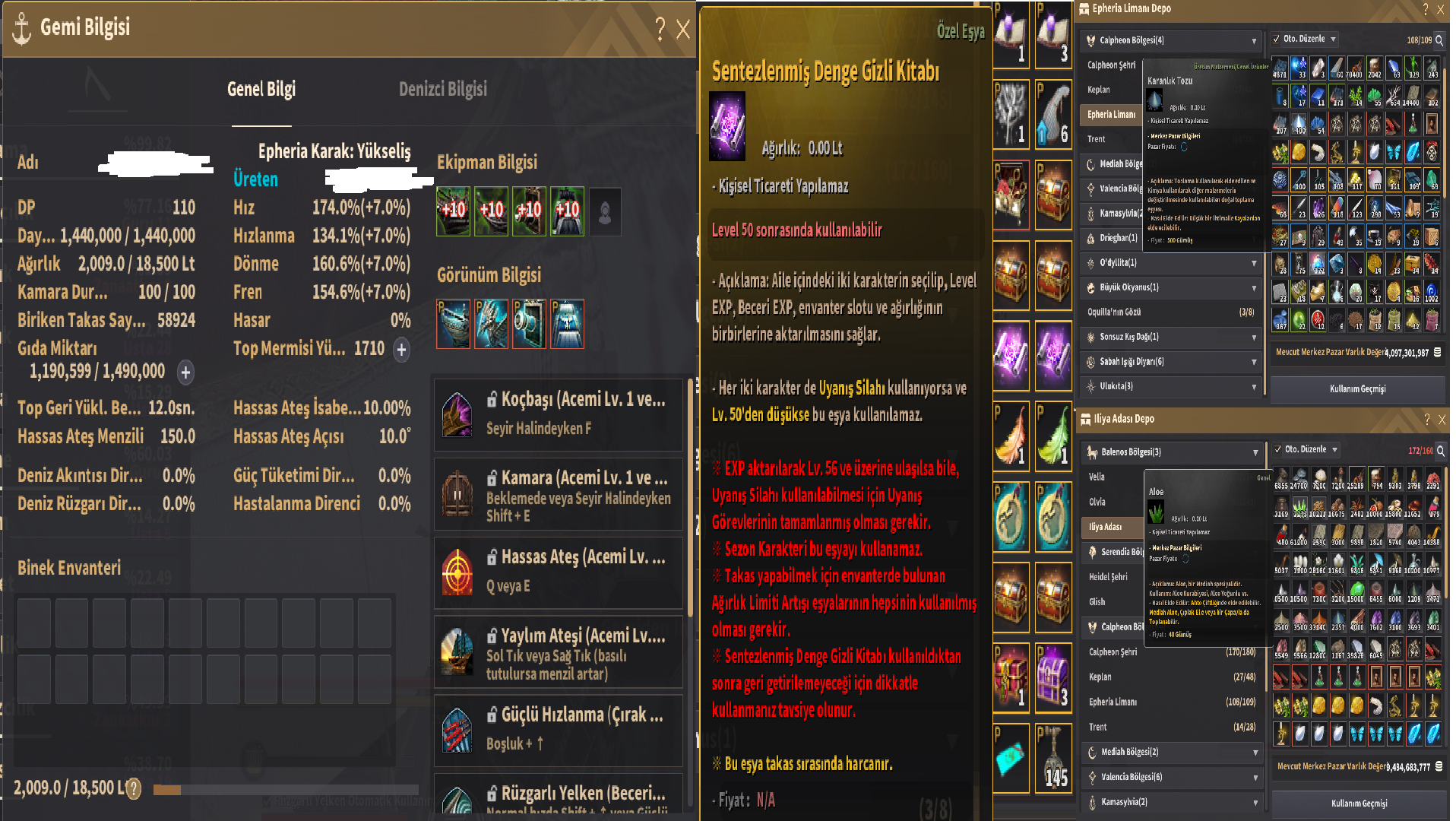Open help question mark in Gemi Bilgisi
This screenshot has height=821, width=1456.
click(660, 29)
